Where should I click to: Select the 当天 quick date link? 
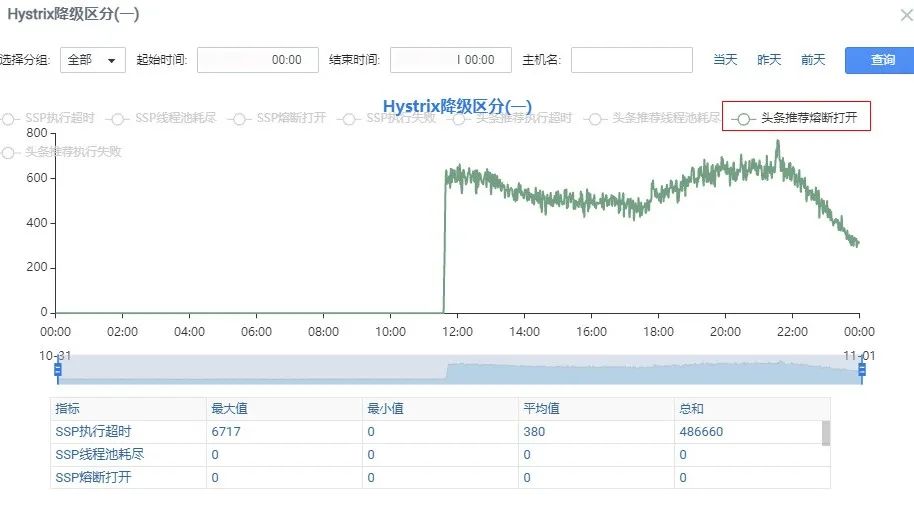coord(725,59)
